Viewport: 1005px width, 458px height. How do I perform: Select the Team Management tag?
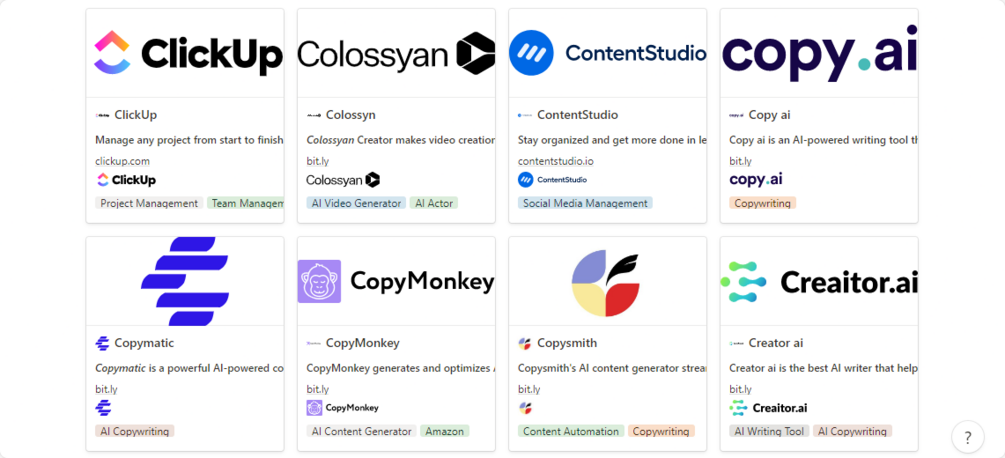(x=245, y=203)
